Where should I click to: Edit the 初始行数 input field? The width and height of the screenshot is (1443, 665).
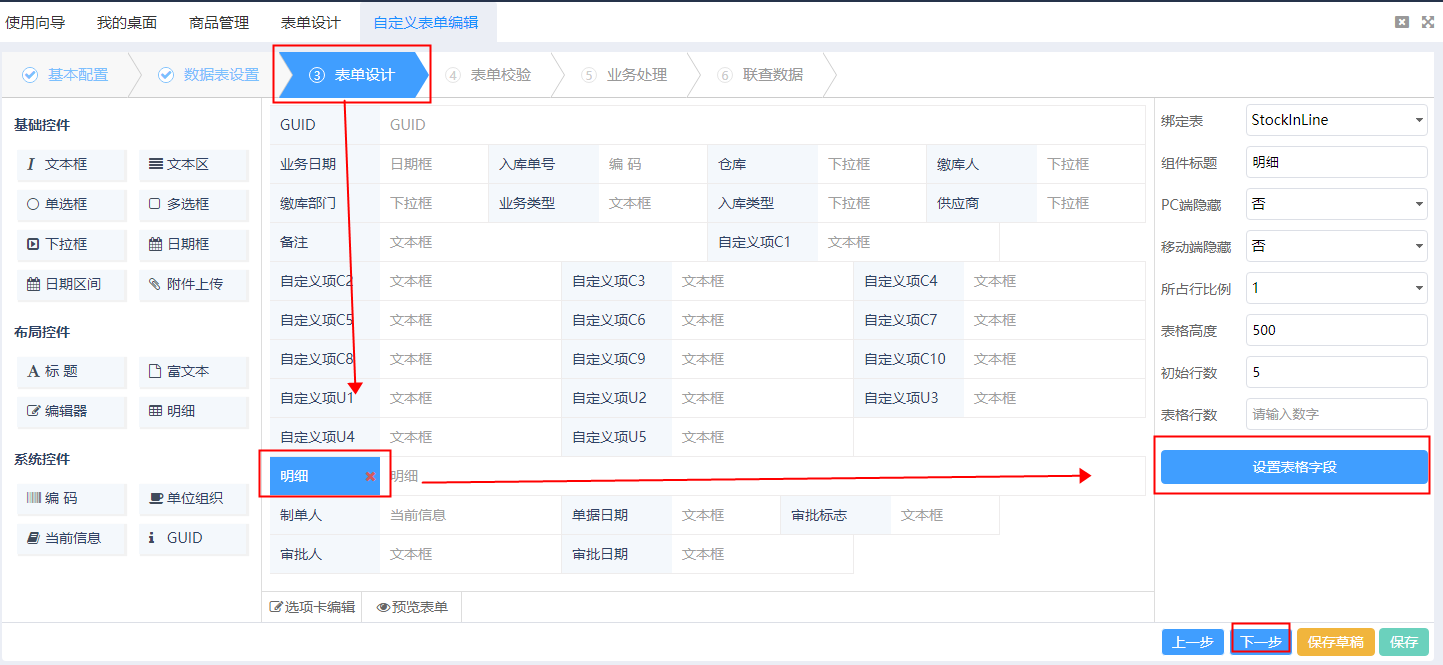coord(1337,372)
